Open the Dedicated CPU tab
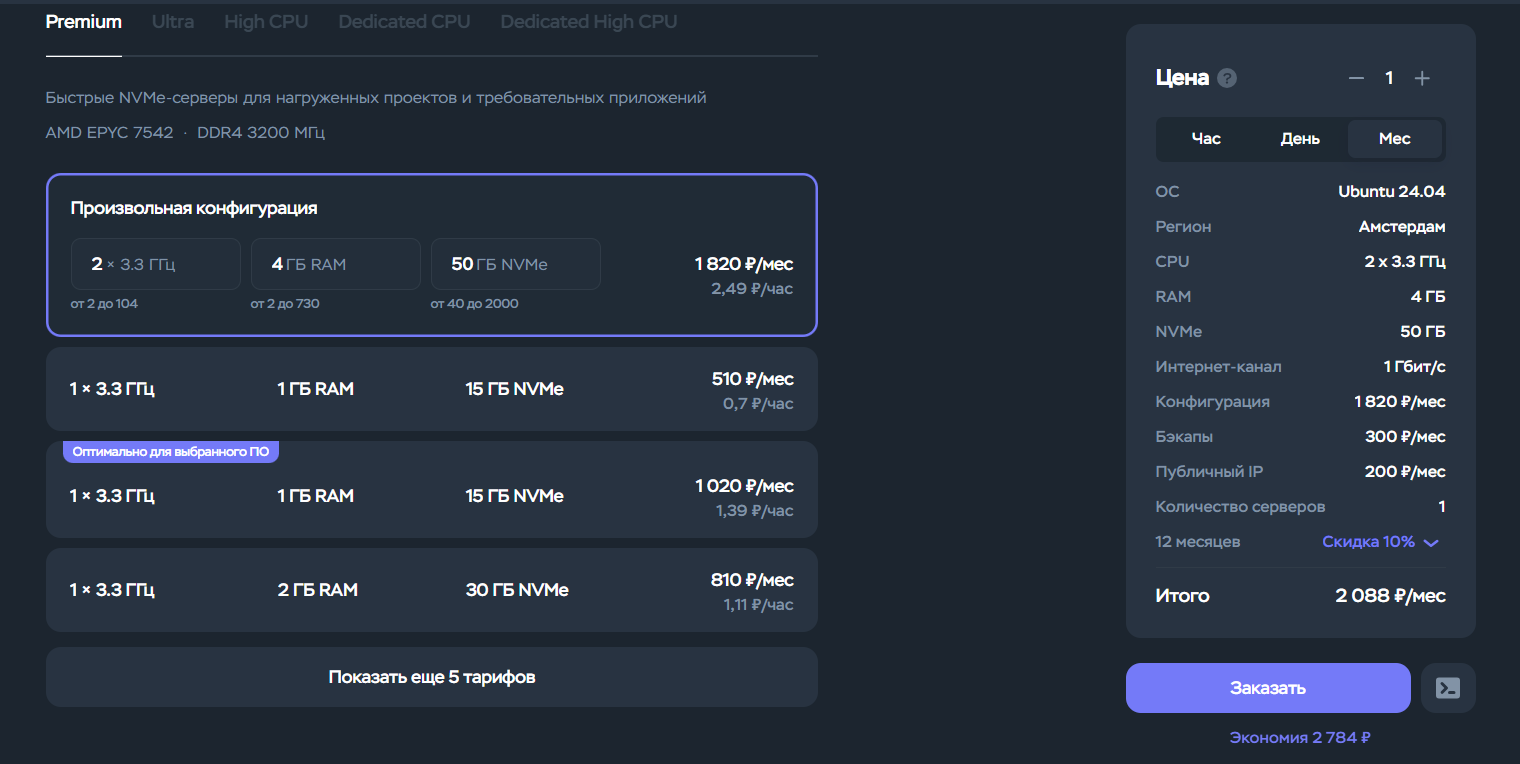Viewport: 1520px width, 764px height. pos(404,22)
